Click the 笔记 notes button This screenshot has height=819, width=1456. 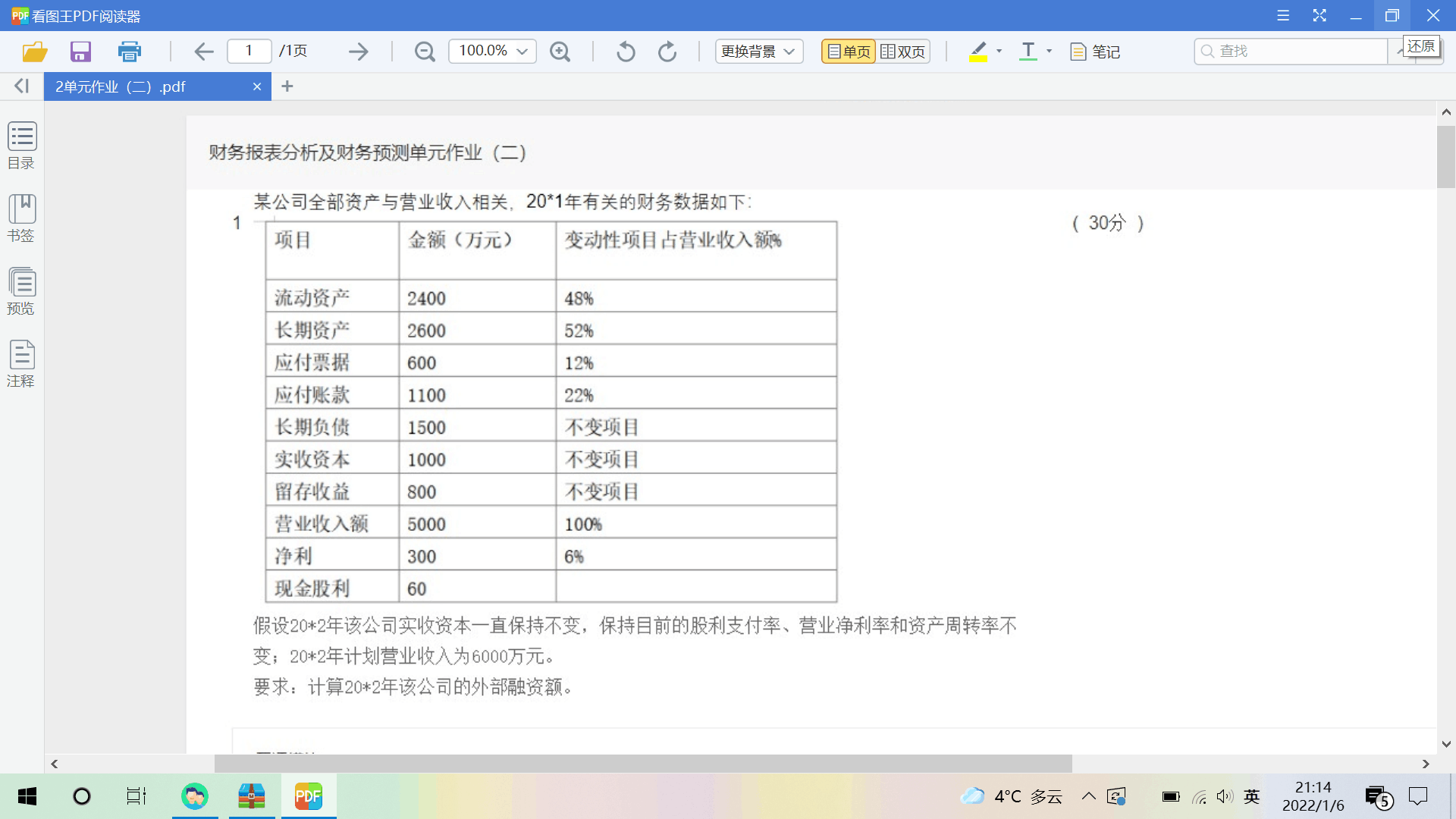coord(1095,52)
